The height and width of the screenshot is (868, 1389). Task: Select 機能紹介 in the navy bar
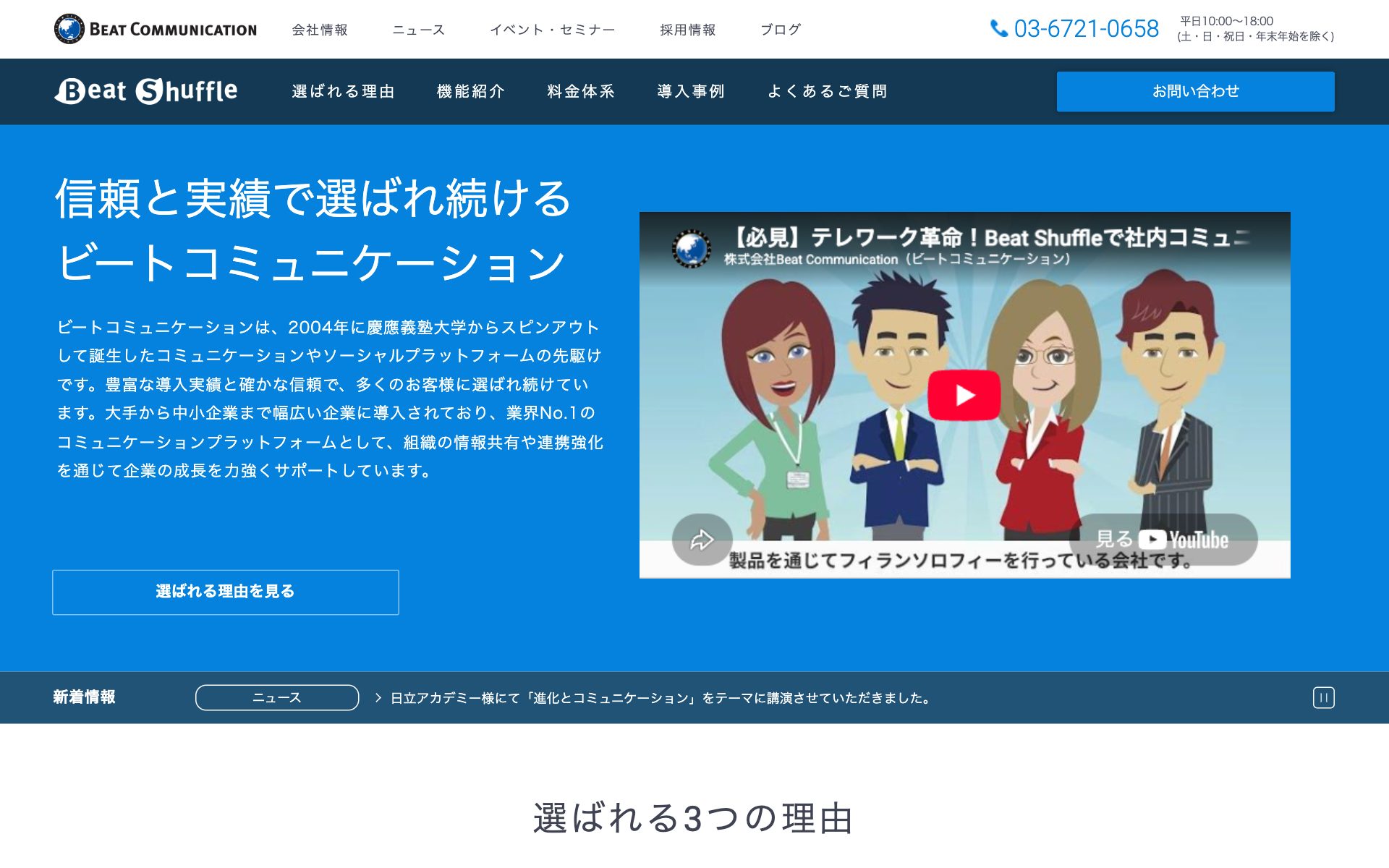tap(471, 91)
